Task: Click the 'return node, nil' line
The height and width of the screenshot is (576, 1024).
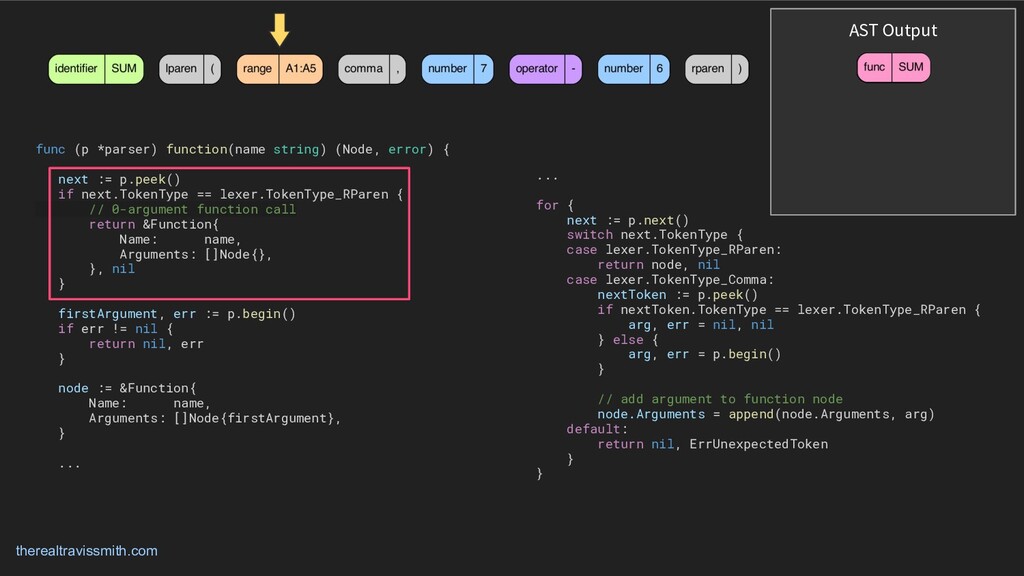Action: 658,264
